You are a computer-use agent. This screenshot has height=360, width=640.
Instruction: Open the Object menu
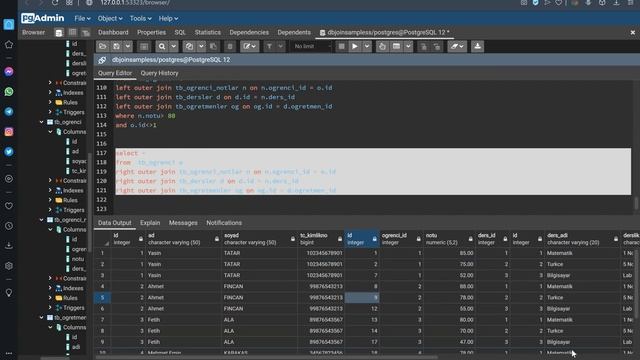point(110,18)
